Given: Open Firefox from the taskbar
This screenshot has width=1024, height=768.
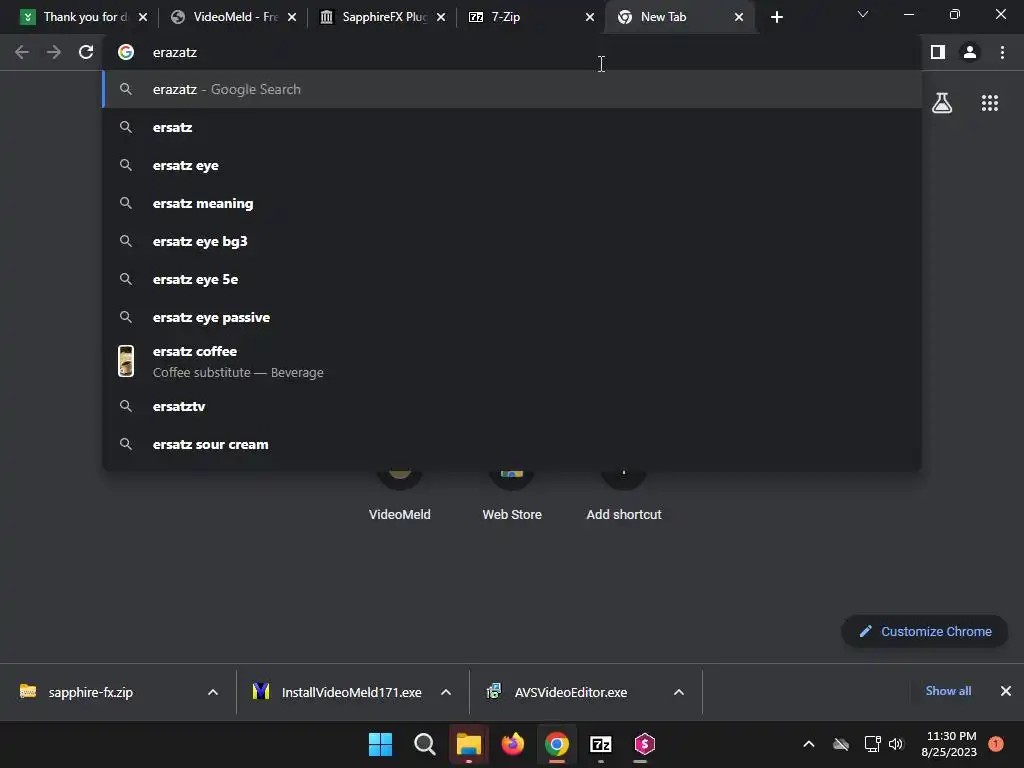Looking at the screenshot, I should 513,744.
